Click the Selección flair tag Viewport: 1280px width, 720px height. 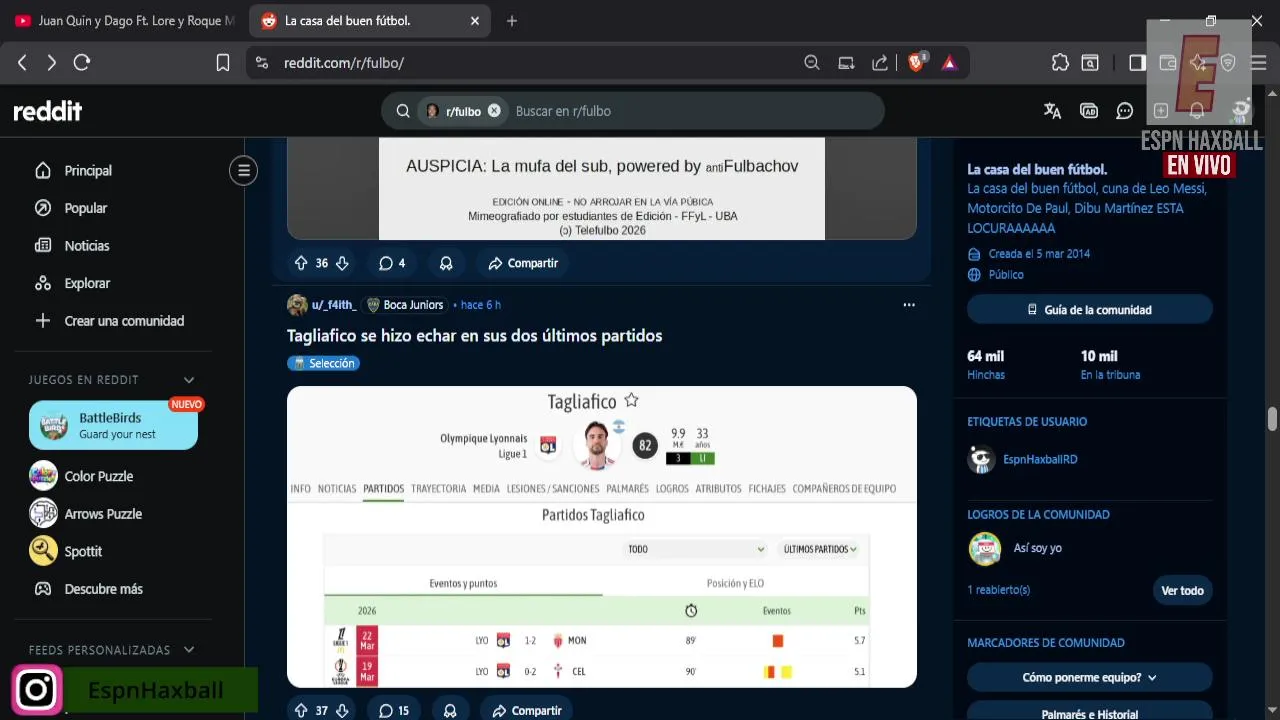point(323,363)
